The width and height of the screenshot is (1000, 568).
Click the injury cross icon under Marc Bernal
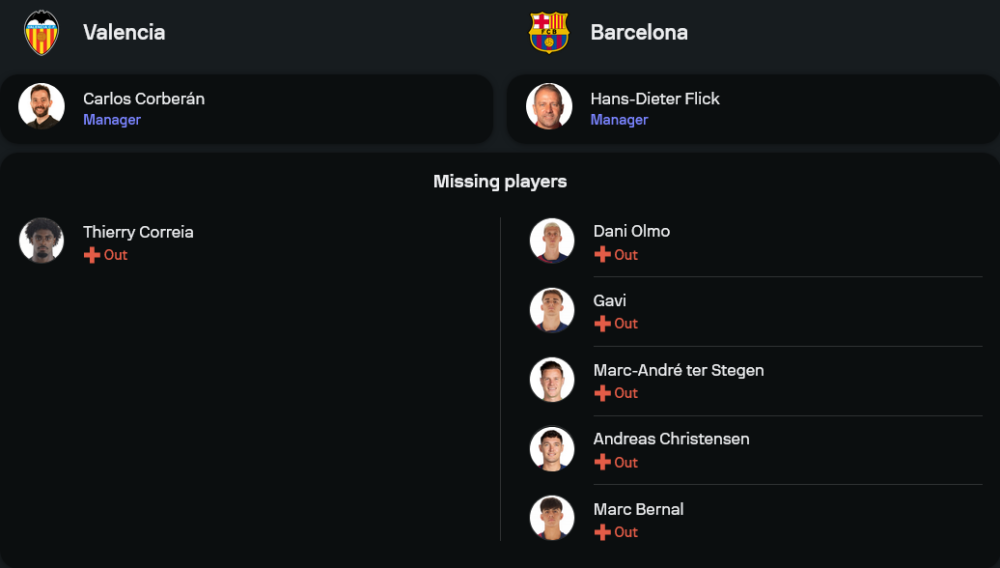(602, 532)
